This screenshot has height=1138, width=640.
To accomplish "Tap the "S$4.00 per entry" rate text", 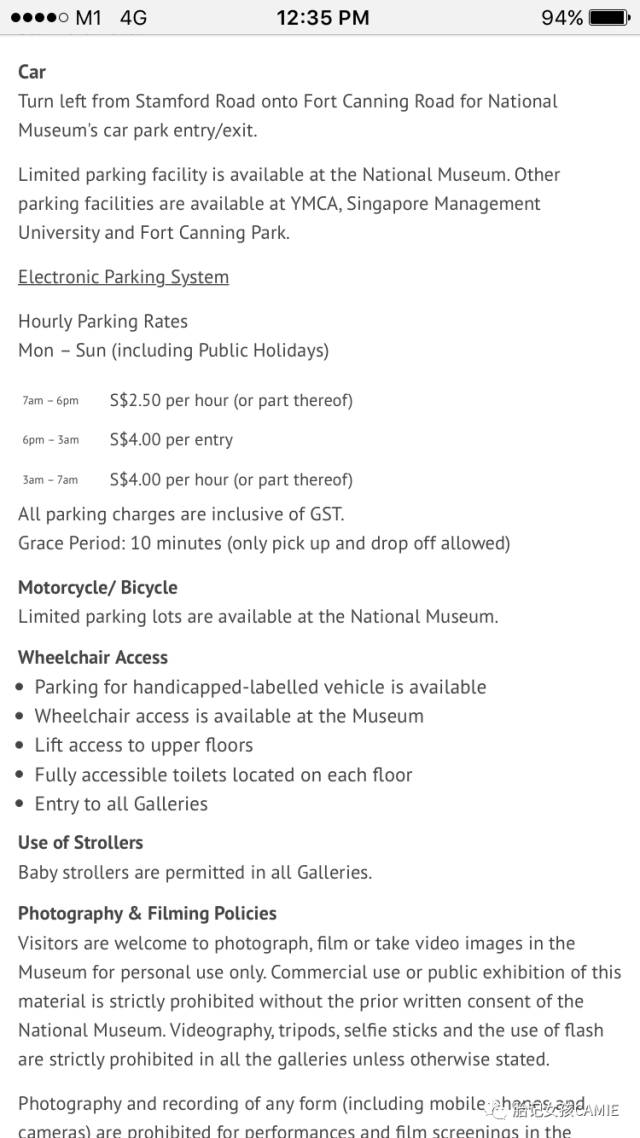I will click(x=171, y=440).
